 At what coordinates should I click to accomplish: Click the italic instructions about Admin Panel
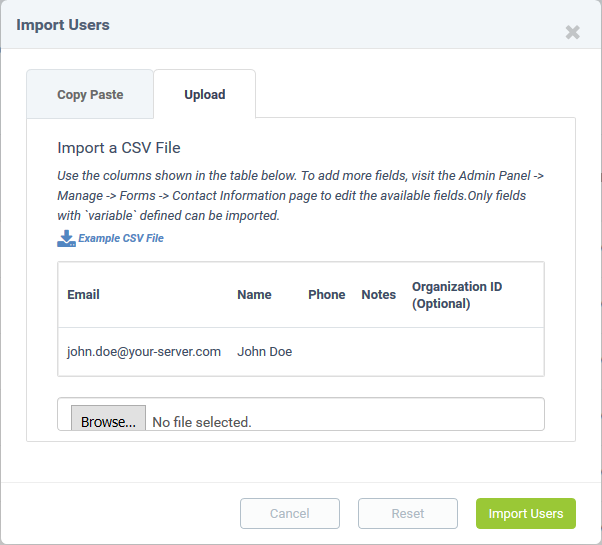point(301,196)
